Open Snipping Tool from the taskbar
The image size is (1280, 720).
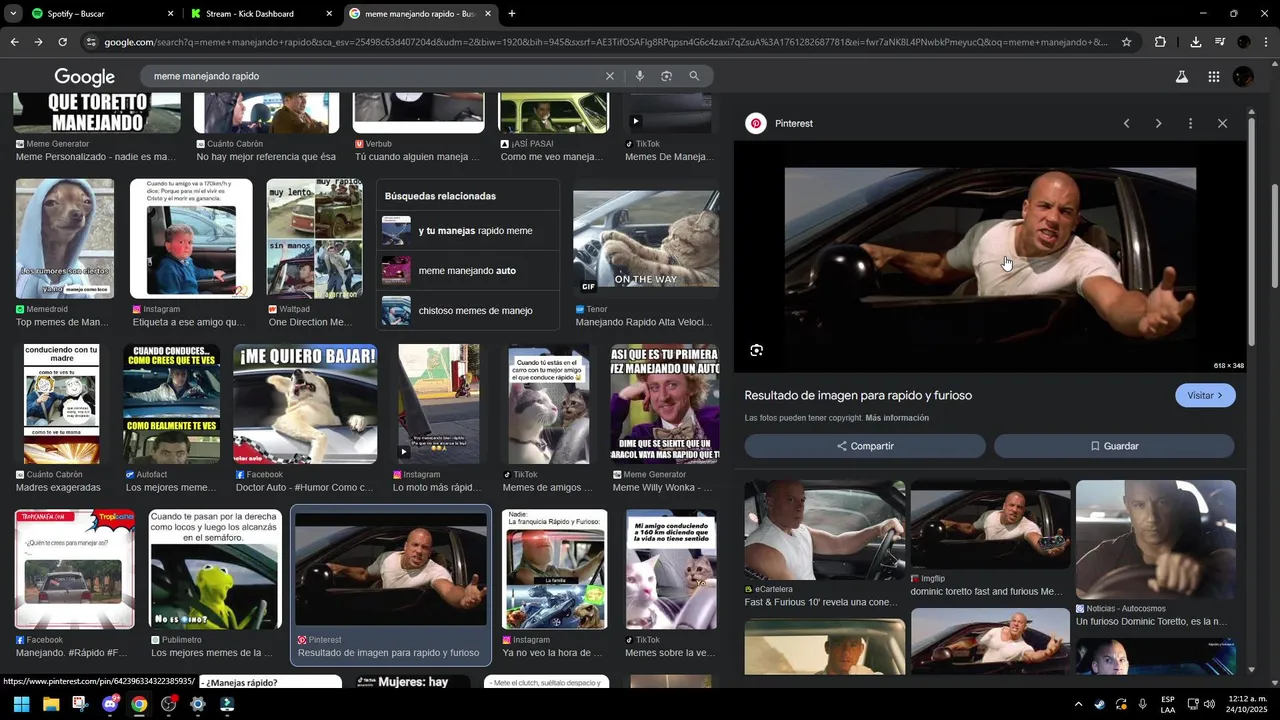pos(80,704)
